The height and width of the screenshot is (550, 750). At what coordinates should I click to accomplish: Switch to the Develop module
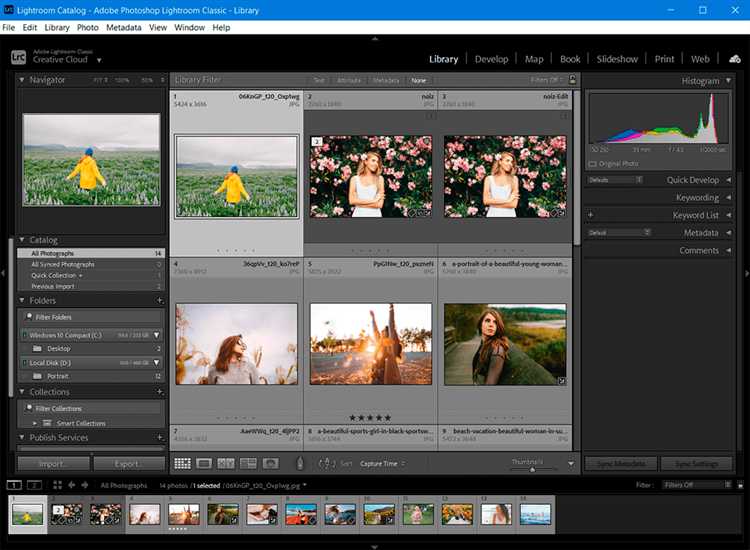491,59
